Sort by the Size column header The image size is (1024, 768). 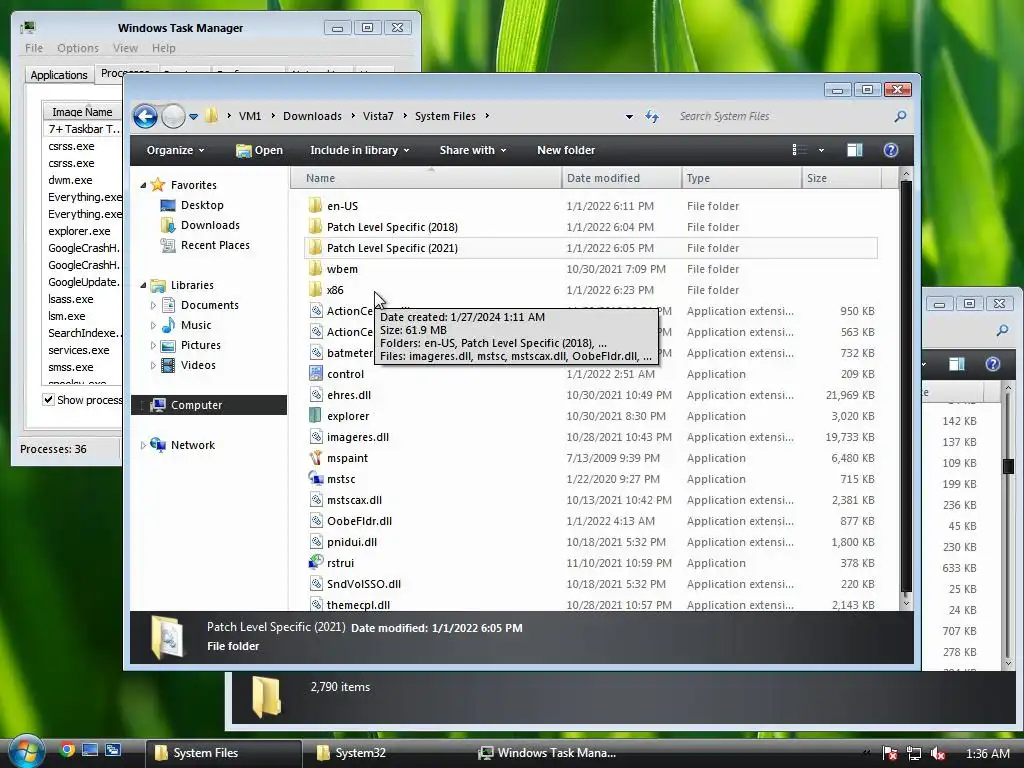tap(841, 178)
